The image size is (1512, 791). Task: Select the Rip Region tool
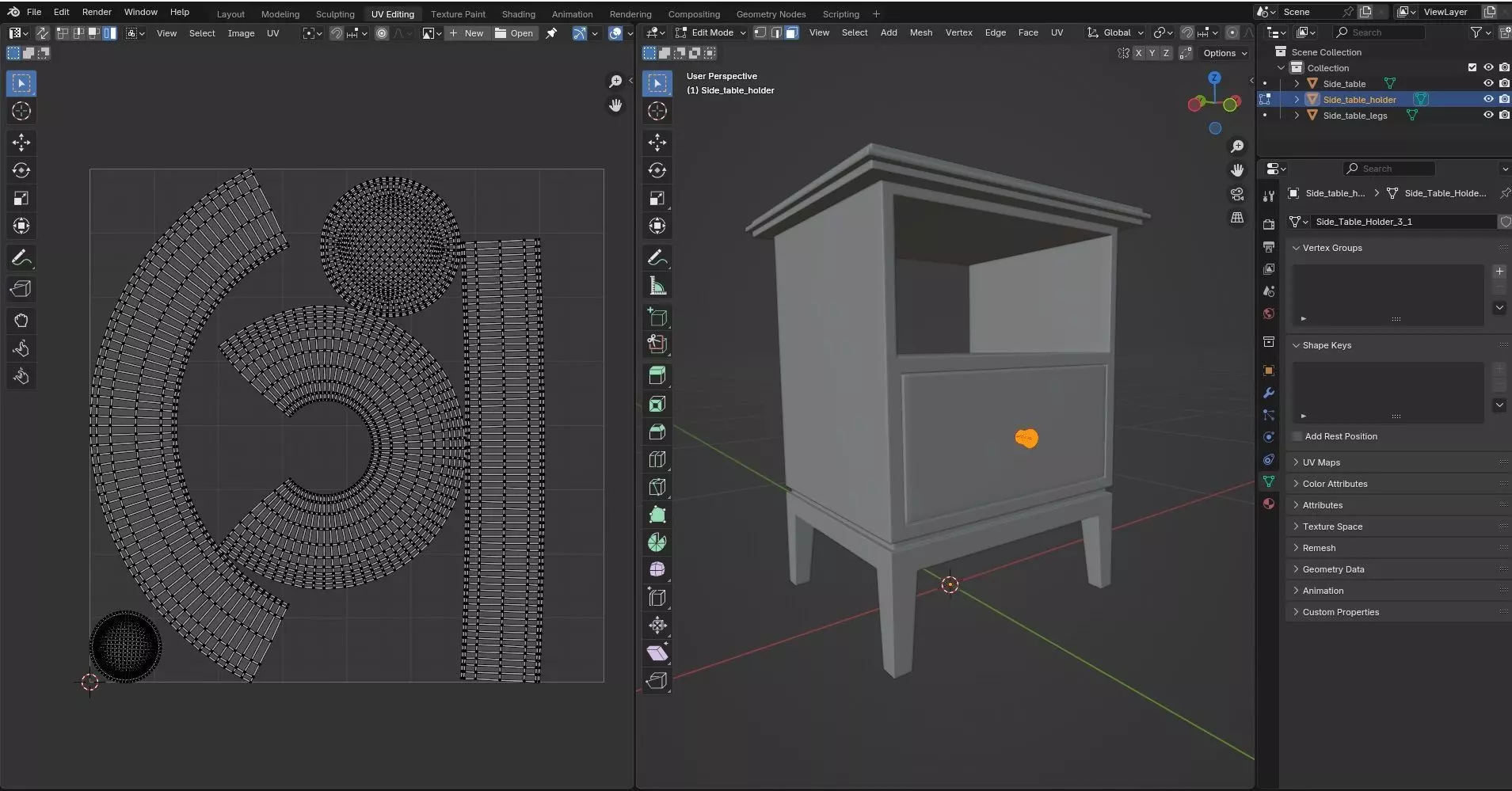657,680
